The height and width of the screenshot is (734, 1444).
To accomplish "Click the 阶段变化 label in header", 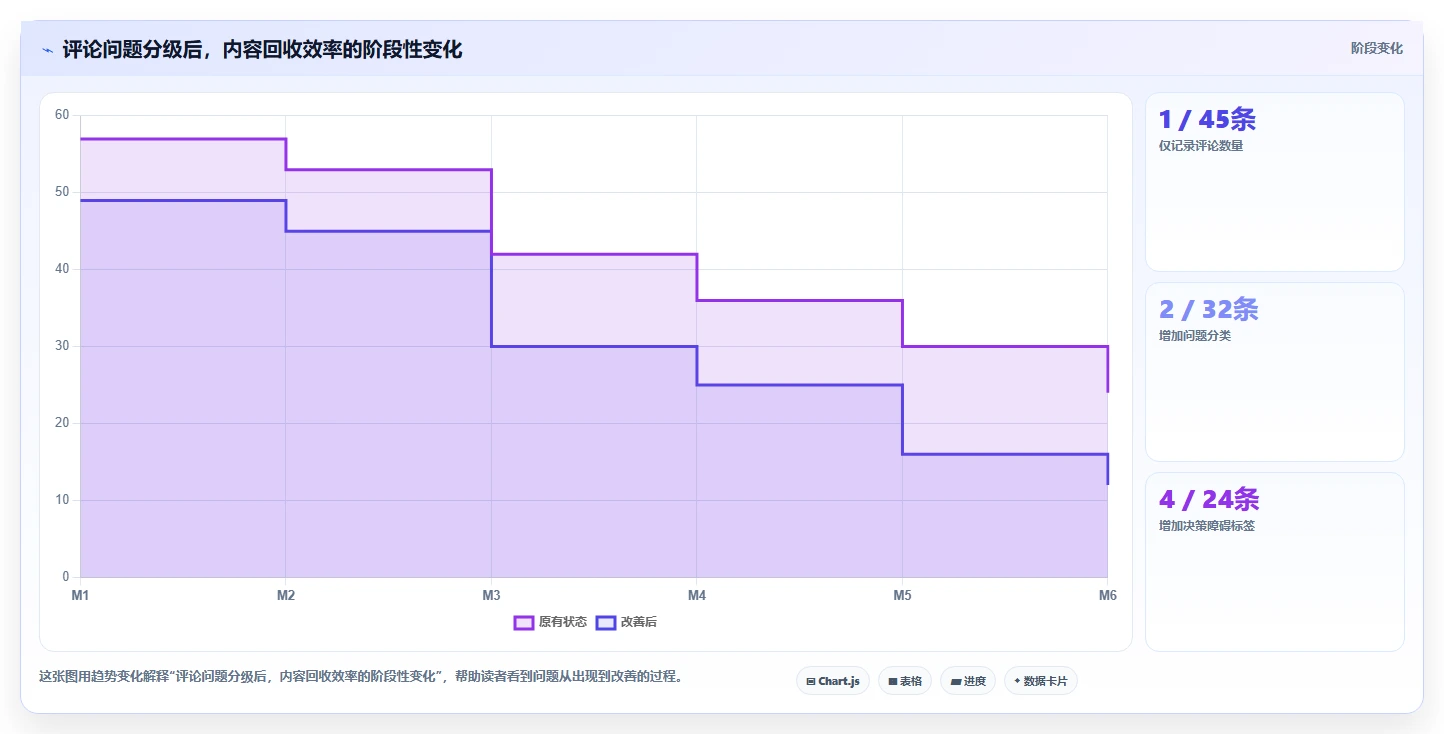I will 1376,48.
